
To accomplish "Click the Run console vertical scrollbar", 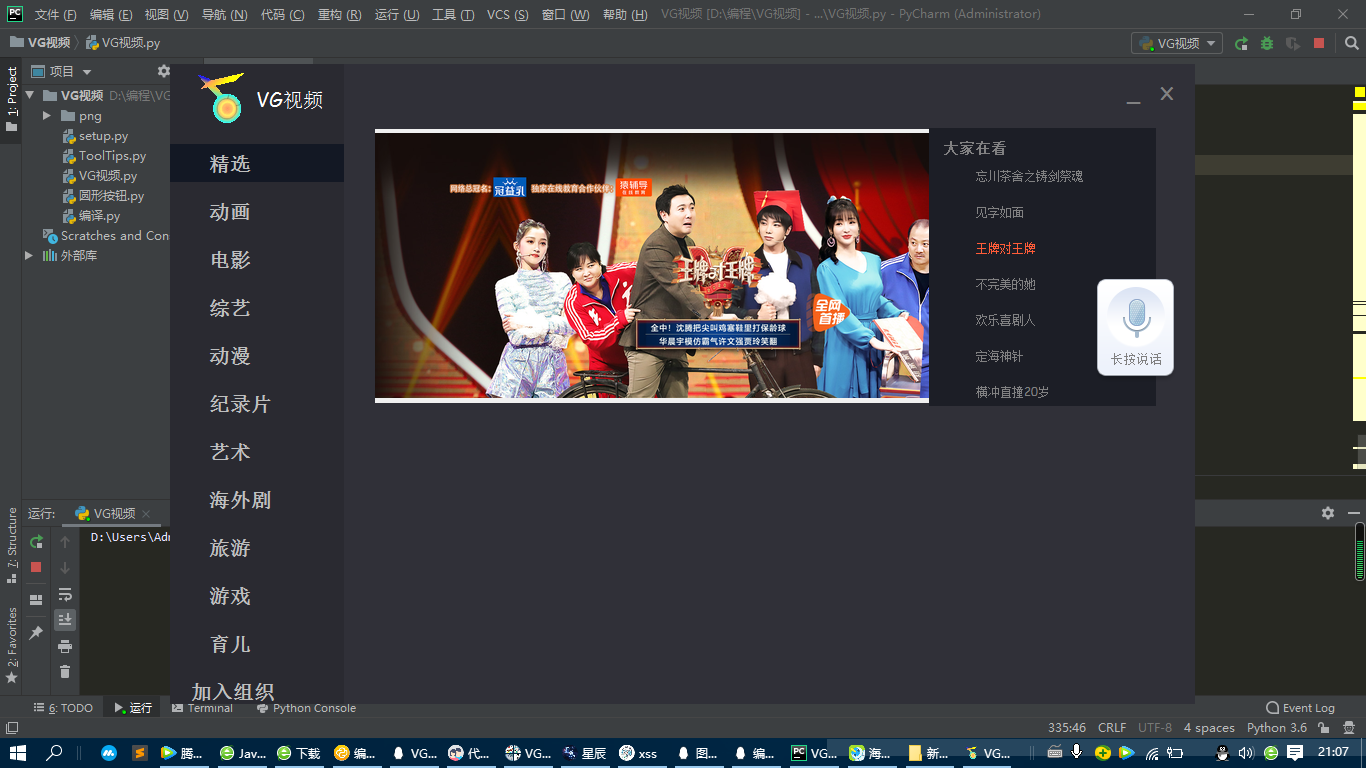I will [1360, 550].
